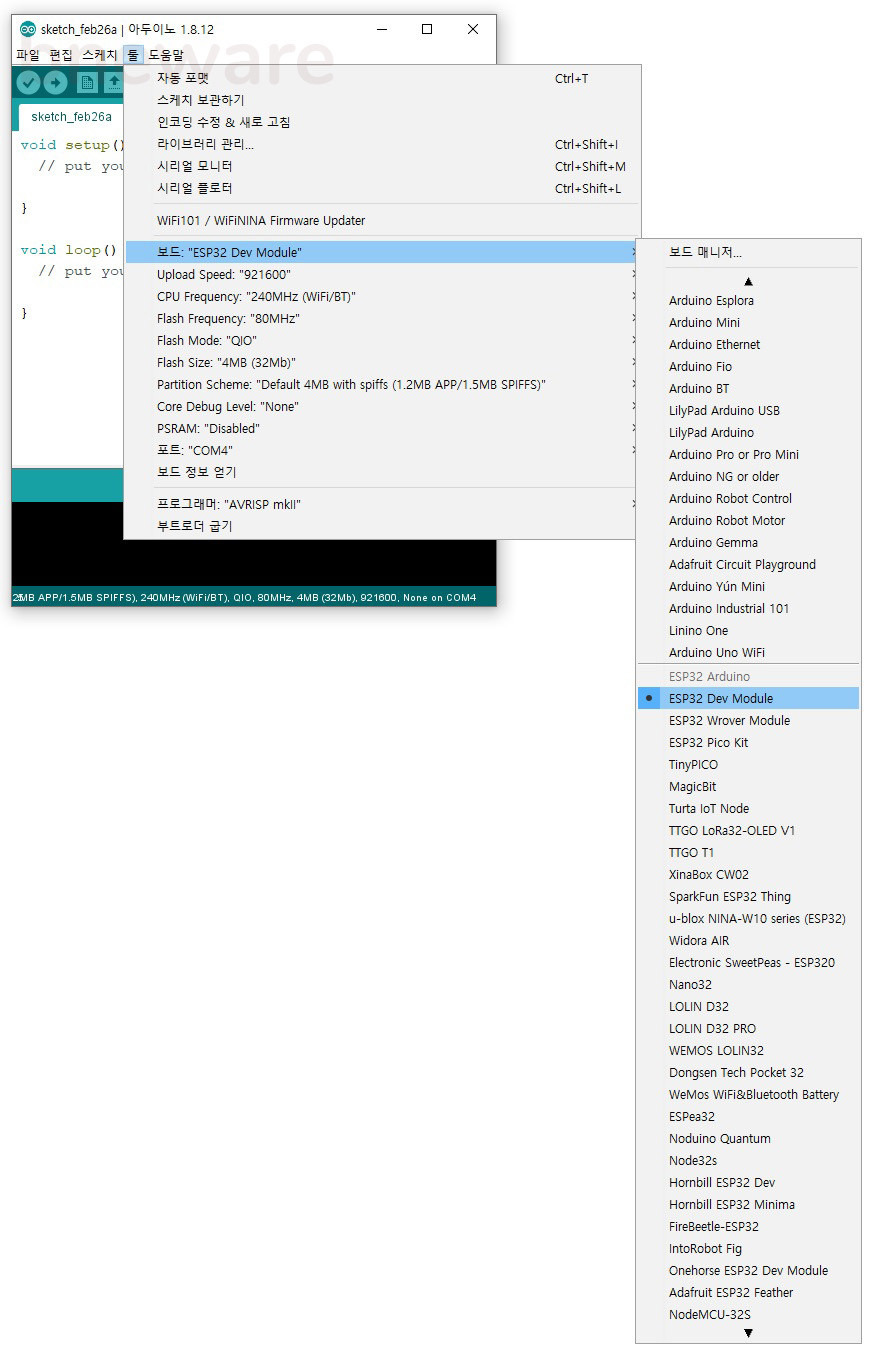Select WeMos WiFi&Bluetooth Battery board
875x1357 pixels.
coord(748,1094)
